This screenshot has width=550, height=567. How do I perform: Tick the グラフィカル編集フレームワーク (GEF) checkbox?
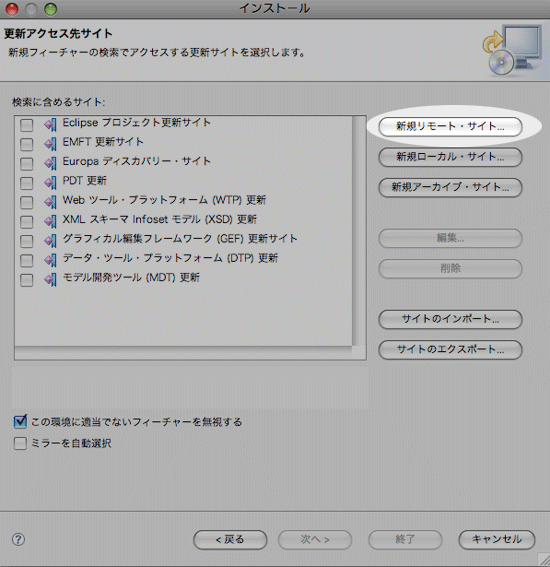click(x=26, y=241)
